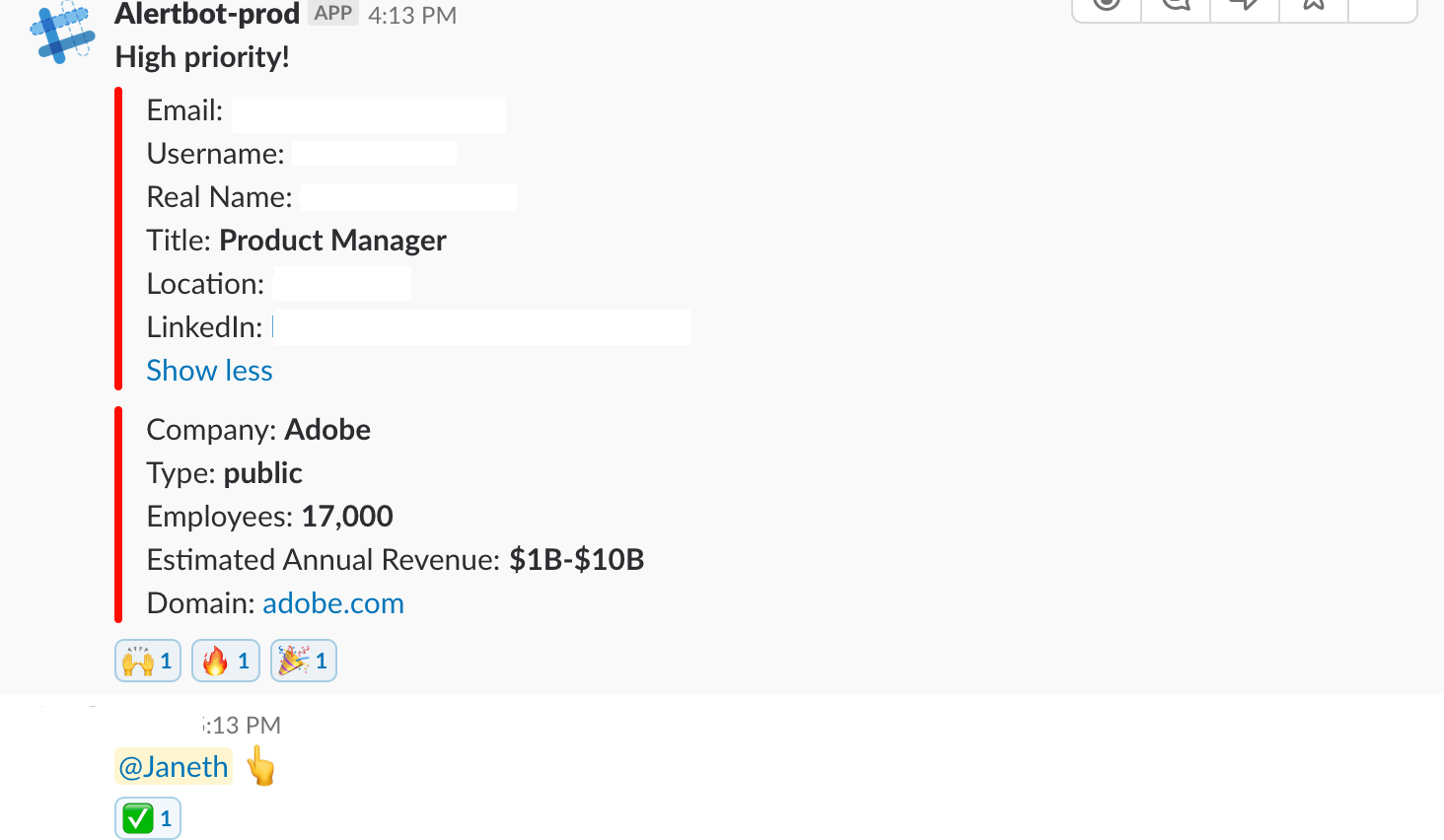
Task: Collapse attachment with Show less
Action: [x=209, y=371]
